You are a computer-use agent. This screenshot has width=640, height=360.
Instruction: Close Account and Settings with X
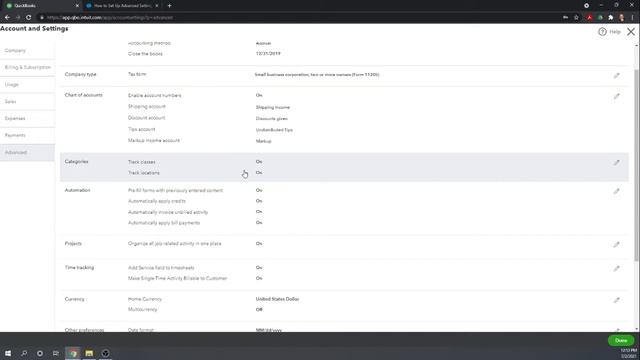[x=631, y=31]
